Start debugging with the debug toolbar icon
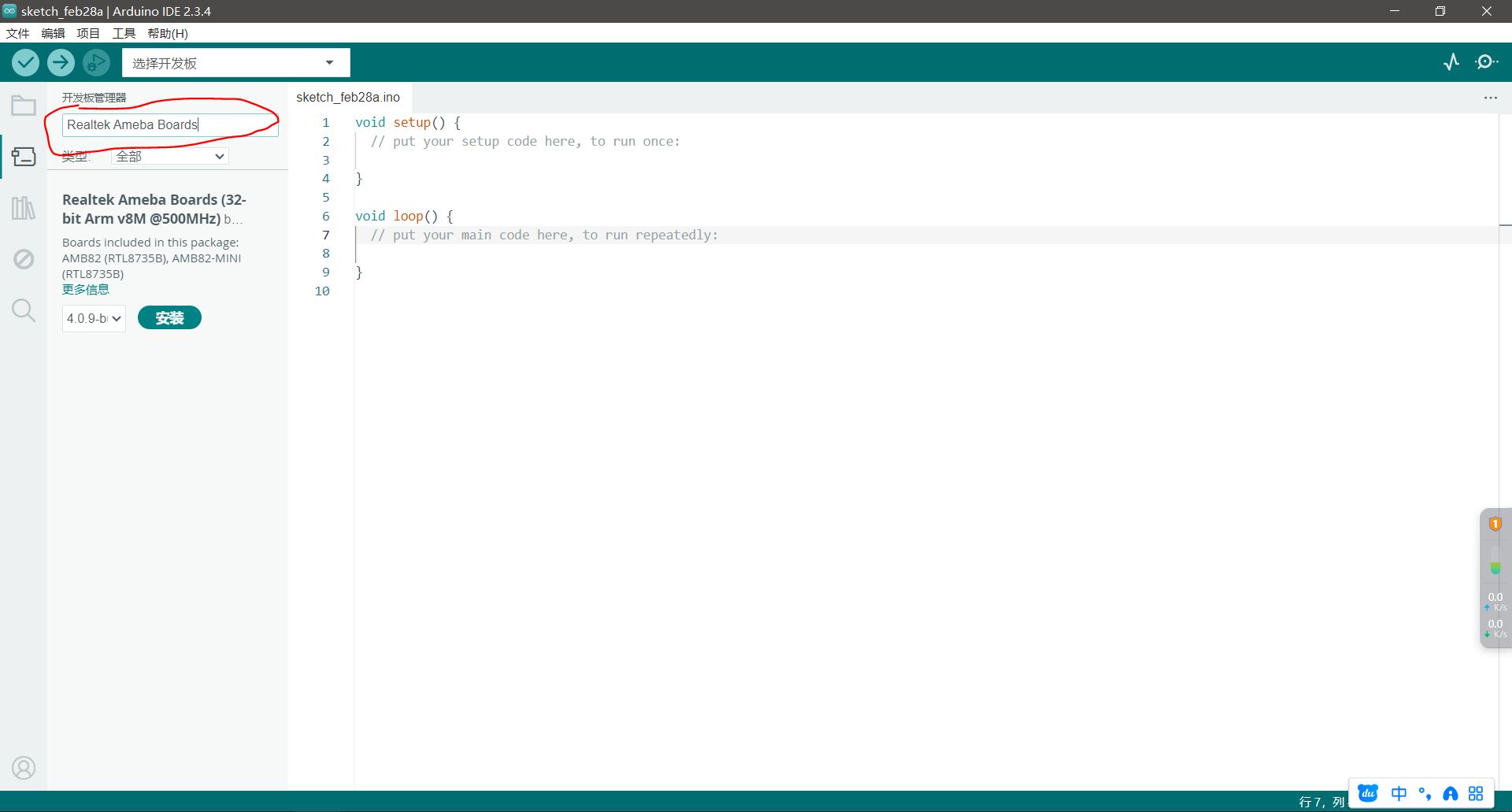 (96, 62)
